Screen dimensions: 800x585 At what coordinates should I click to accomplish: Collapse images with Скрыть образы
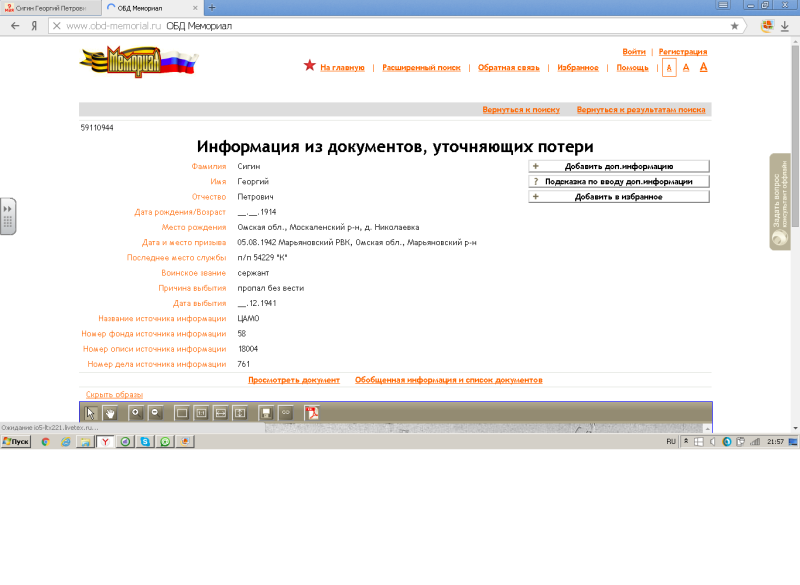pyautogui.click(x=114, y=395)
